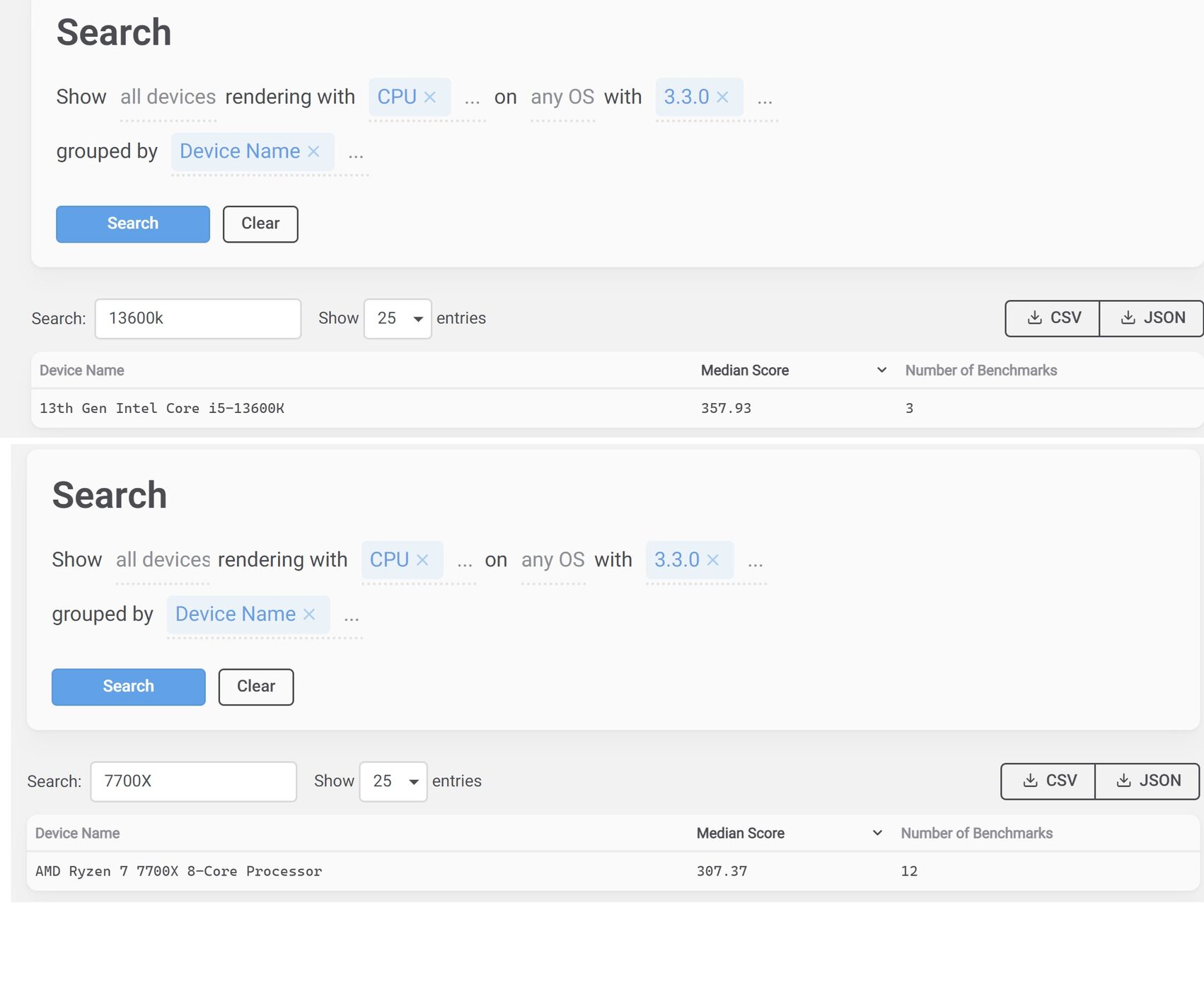
Task: Remove the 3.3.0 version tag in bottom panel
Action: (x=712, y=560)
